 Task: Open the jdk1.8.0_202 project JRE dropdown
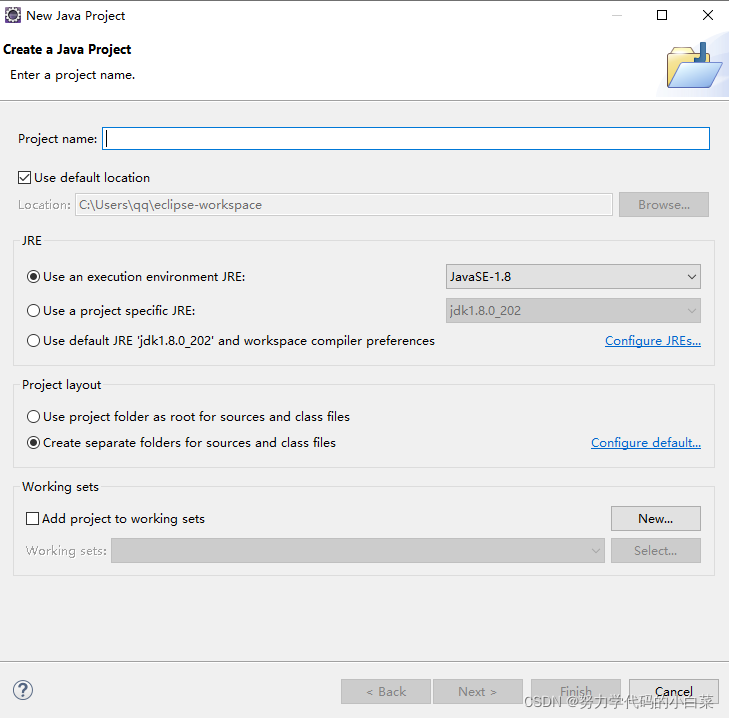(x=573, y=311)
